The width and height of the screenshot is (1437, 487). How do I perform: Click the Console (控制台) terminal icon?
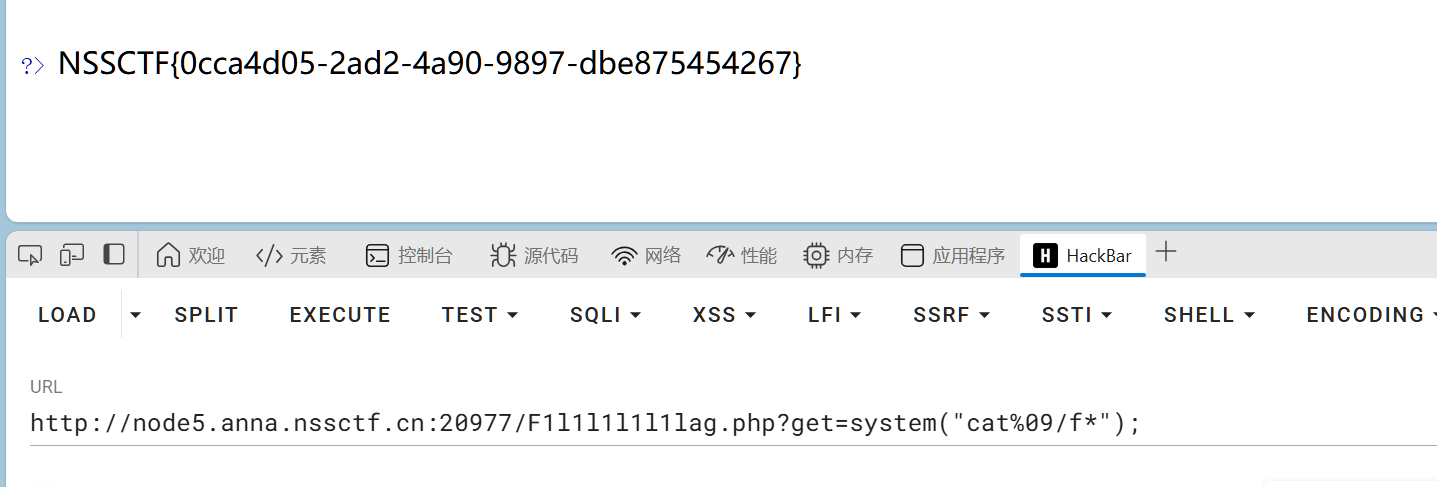coord(377,256)
